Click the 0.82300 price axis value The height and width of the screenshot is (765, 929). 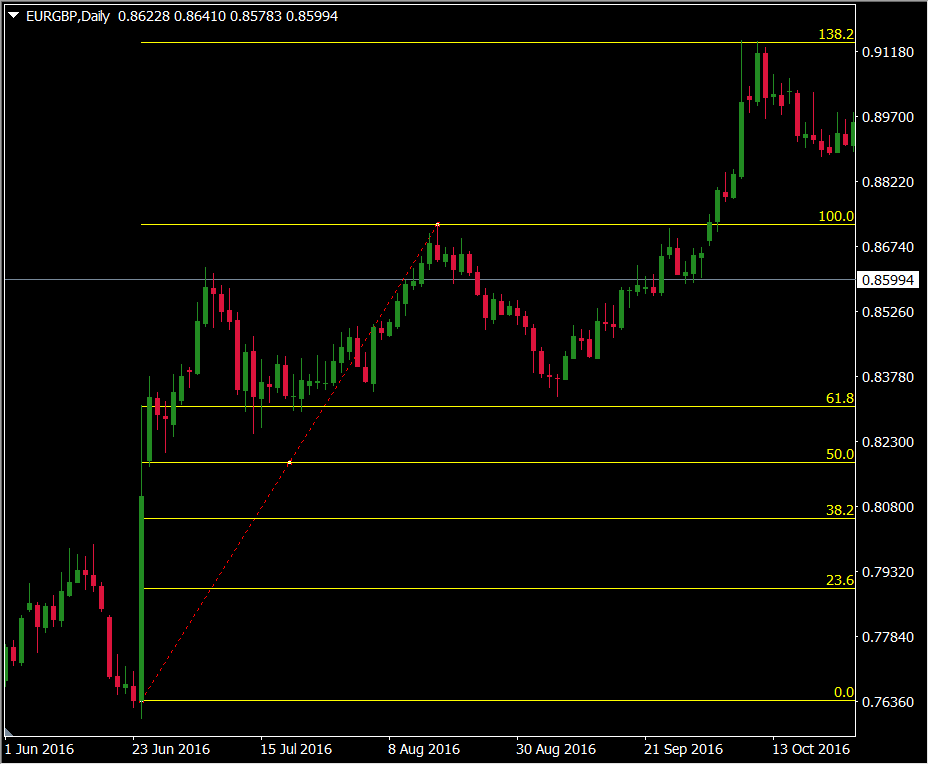pyautogui.click(x=888, y=442)
